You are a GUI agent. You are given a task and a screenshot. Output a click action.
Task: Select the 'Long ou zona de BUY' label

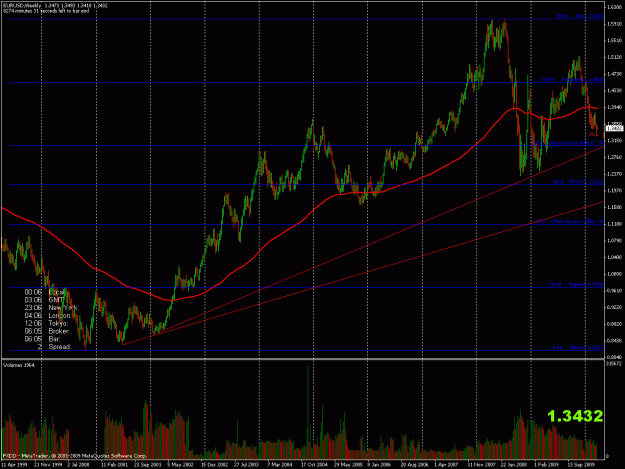[x=568, y=143]
